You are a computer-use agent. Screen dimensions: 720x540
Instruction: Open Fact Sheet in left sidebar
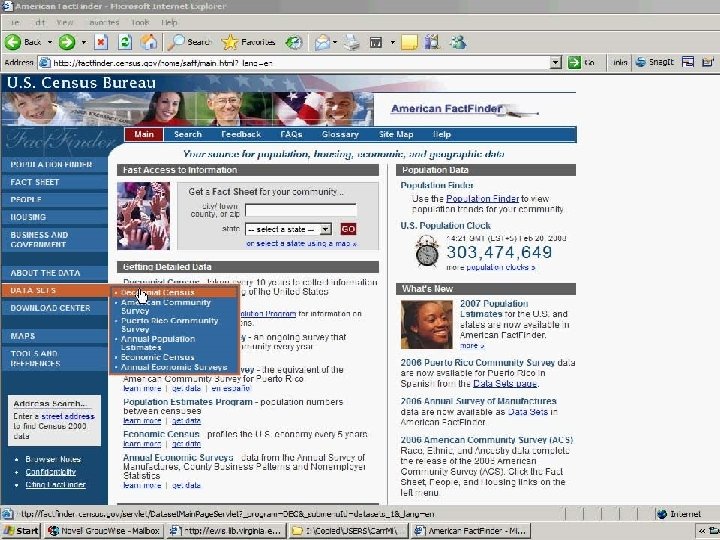point(54,182)
